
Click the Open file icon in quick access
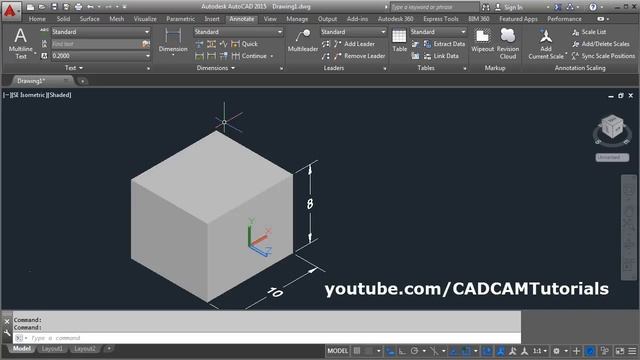coord(42,7)
